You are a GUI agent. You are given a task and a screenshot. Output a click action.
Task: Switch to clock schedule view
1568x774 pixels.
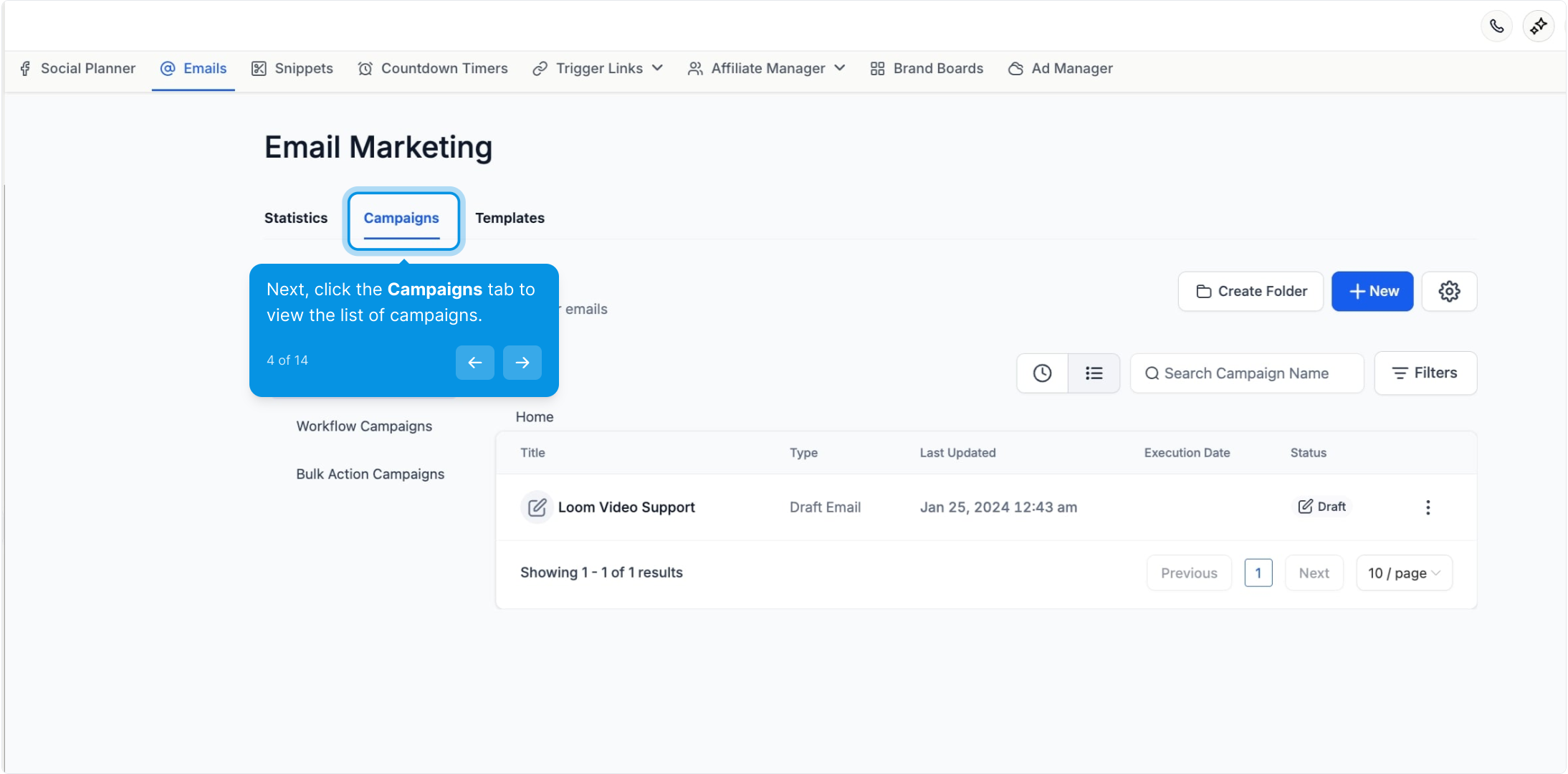(1042, 373)
